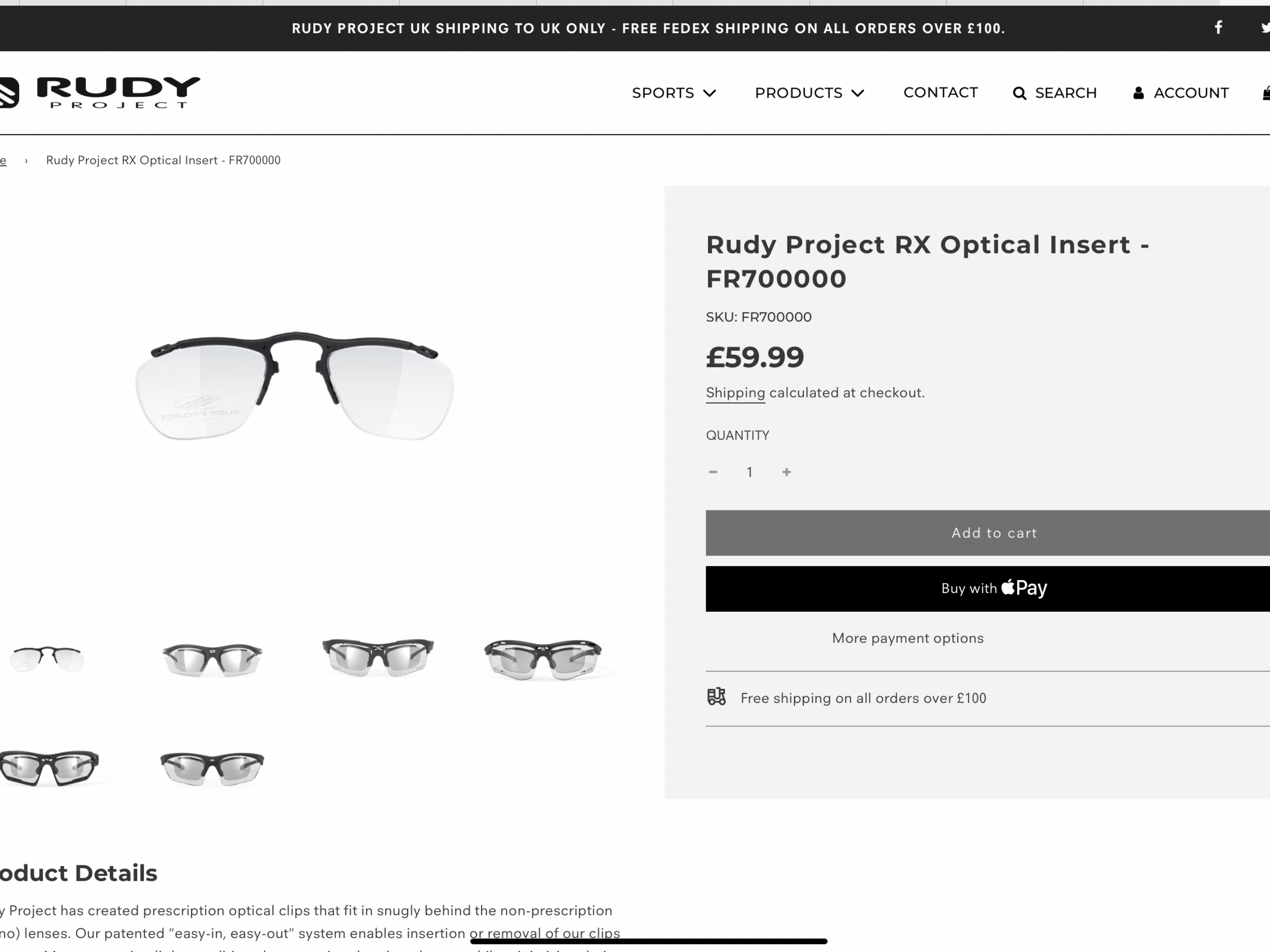Click the search magnifier icon
This screenshot has width=1270, height=952.
click(x=1019, y=93)
